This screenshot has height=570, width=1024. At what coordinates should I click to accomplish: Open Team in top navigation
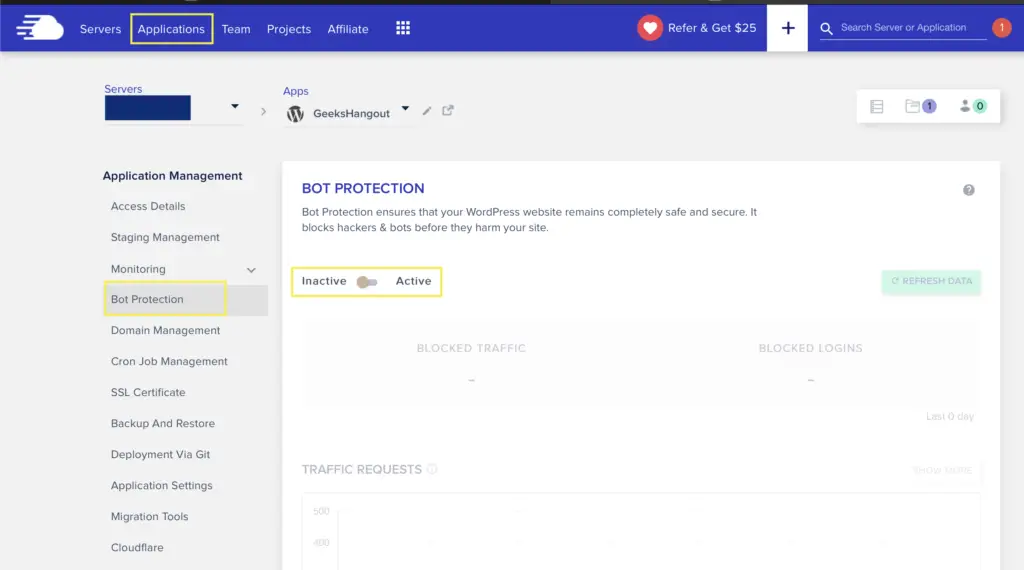(236, 29)
